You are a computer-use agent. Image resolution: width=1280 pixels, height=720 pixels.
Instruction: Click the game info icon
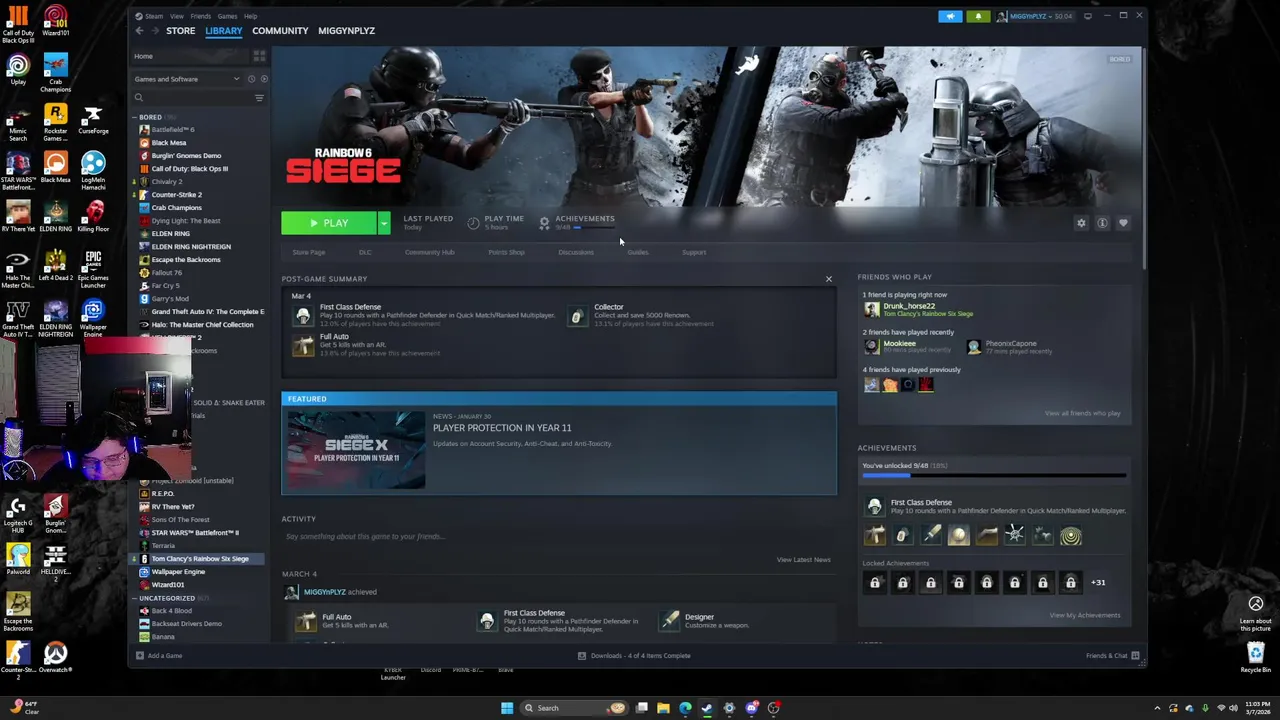pos(1102,223)
